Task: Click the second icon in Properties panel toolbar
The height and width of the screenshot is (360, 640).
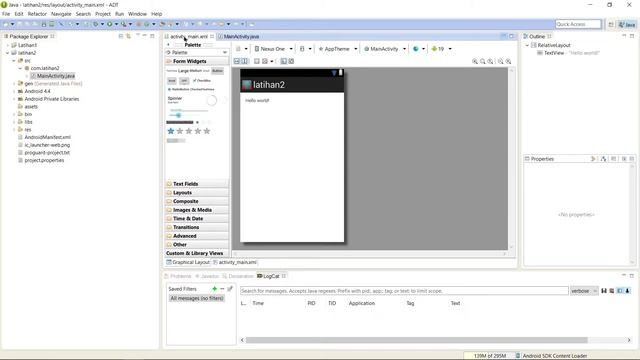Action: coord(603,159)
